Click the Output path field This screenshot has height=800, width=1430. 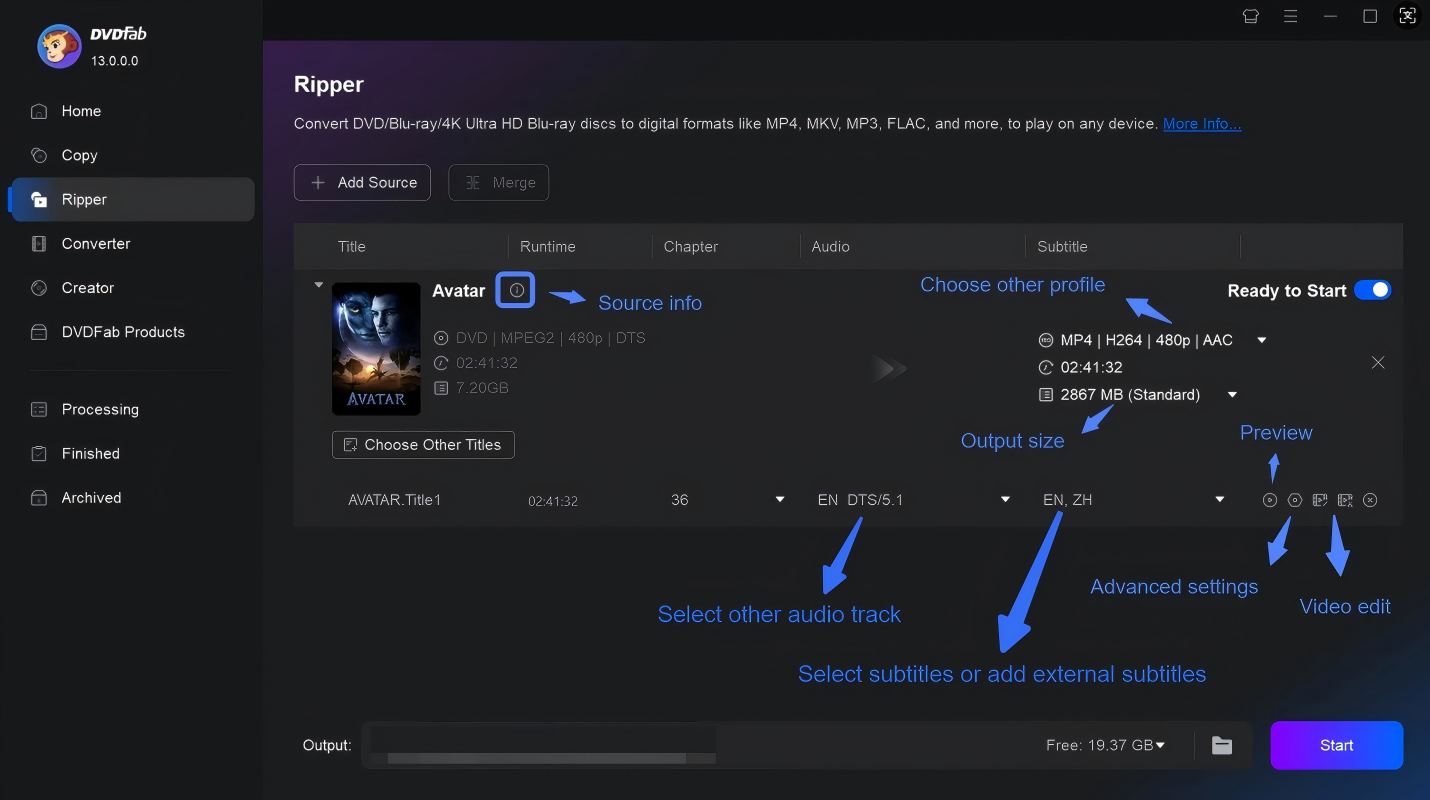[700, 745]
